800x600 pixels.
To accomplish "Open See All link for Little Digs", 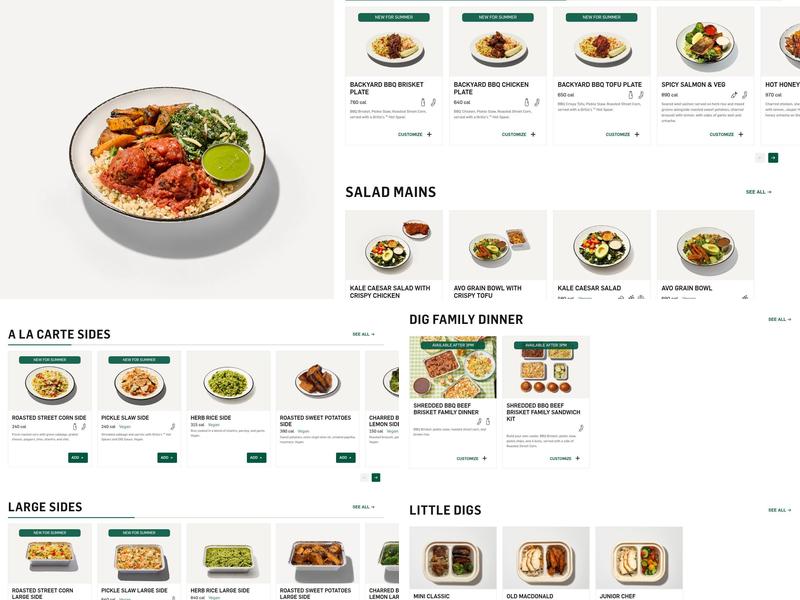I will pyautogui.click(x=780, y=510).
